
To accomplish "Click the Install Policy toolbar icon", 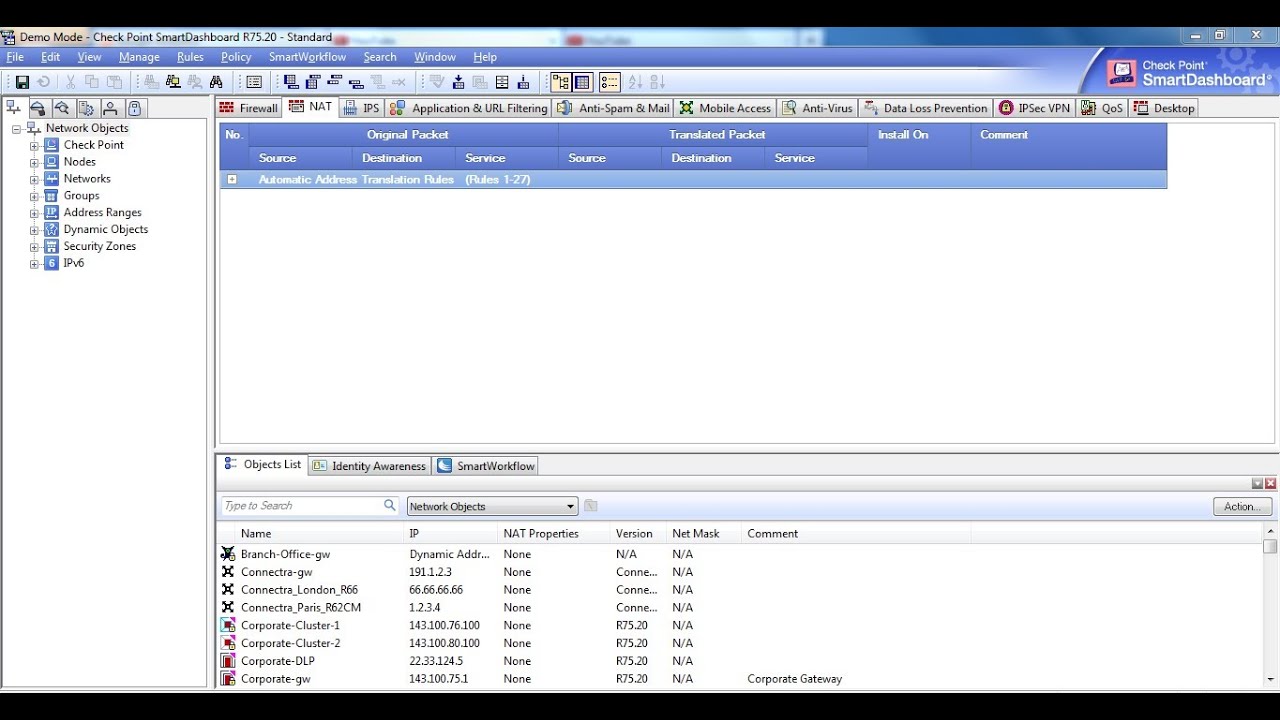I will coord(458,82).
